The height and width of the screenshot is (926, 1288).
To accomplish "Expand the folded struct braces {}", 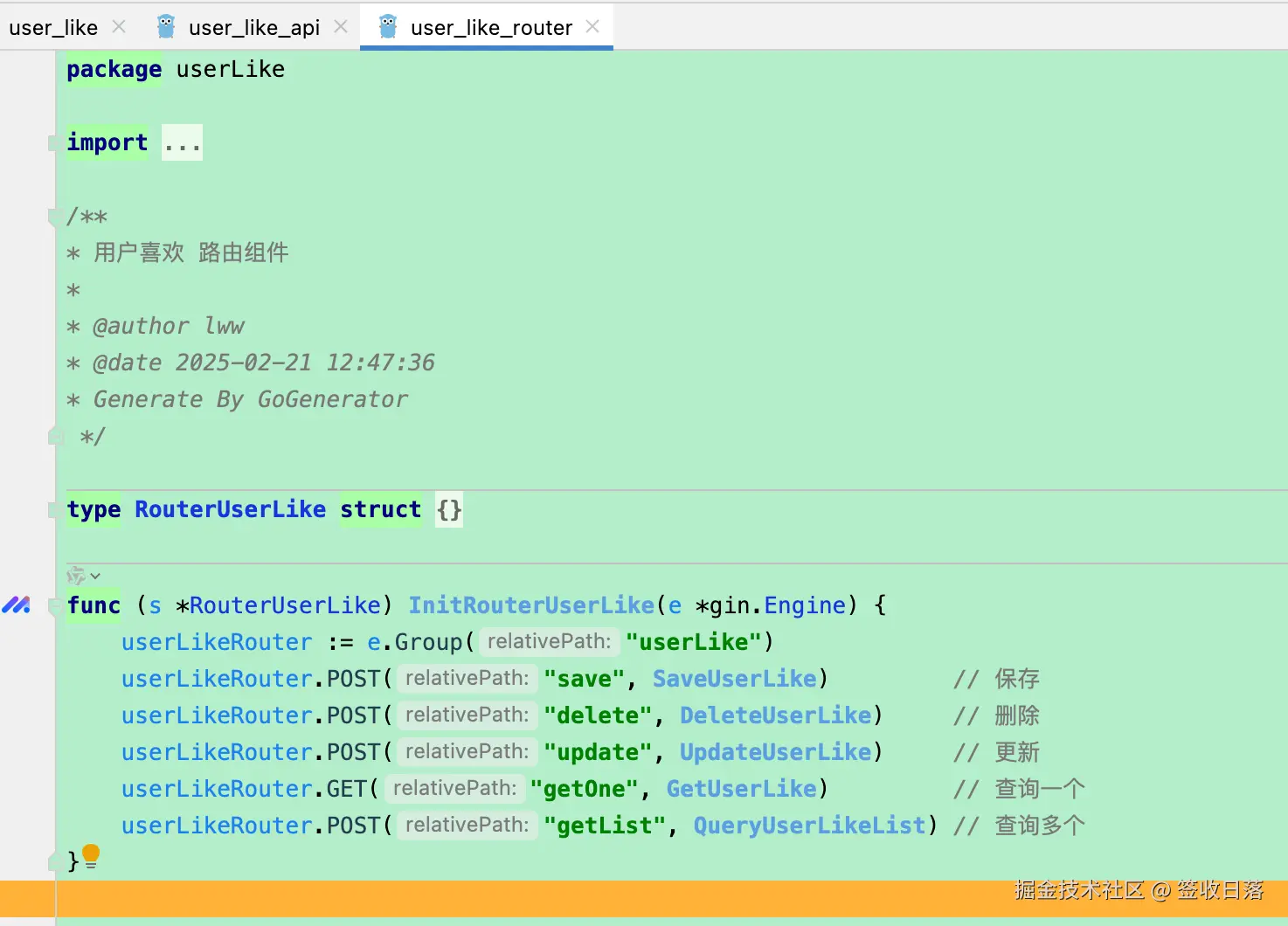I will pyautogui.click(x=449, y=509).
